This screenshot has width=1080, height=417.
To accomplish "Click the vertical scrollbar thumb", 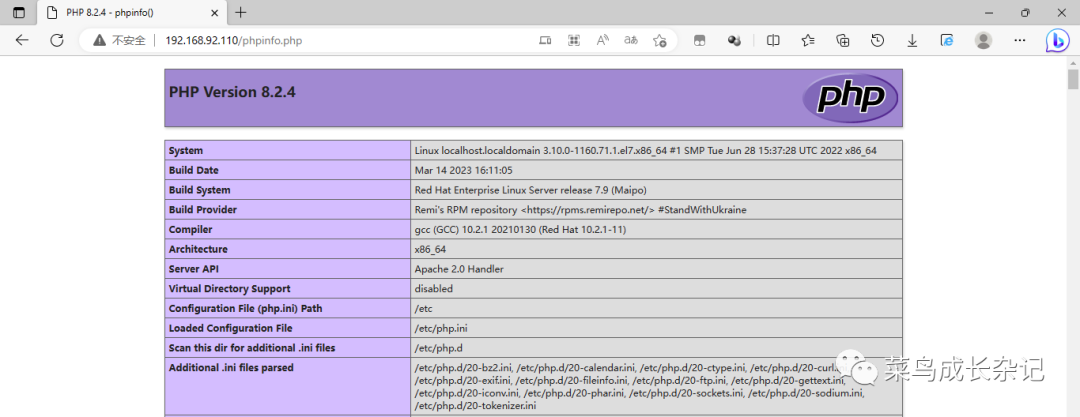I will pyautogui.click(x=1073, y=79).
